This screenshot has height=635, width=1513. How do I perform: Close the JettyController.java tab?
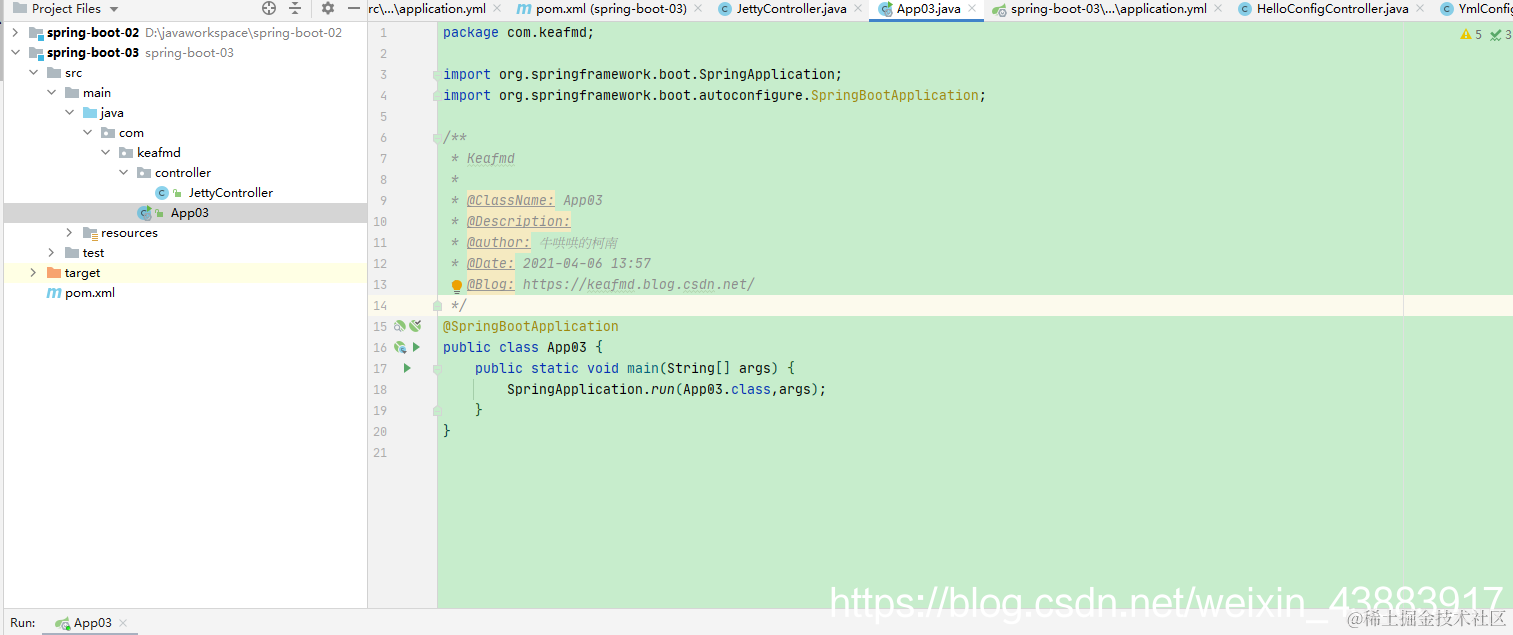[x=859, y=9]
